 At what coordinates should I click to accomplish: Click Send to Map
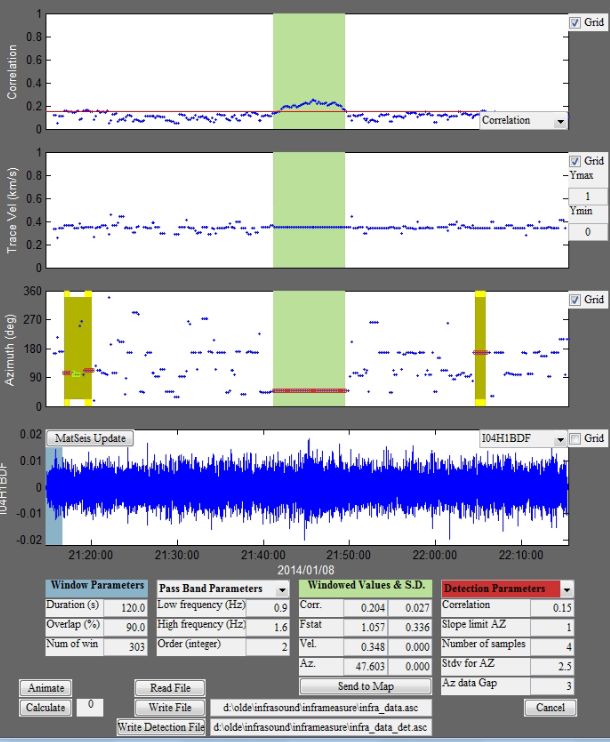[364, 687]
